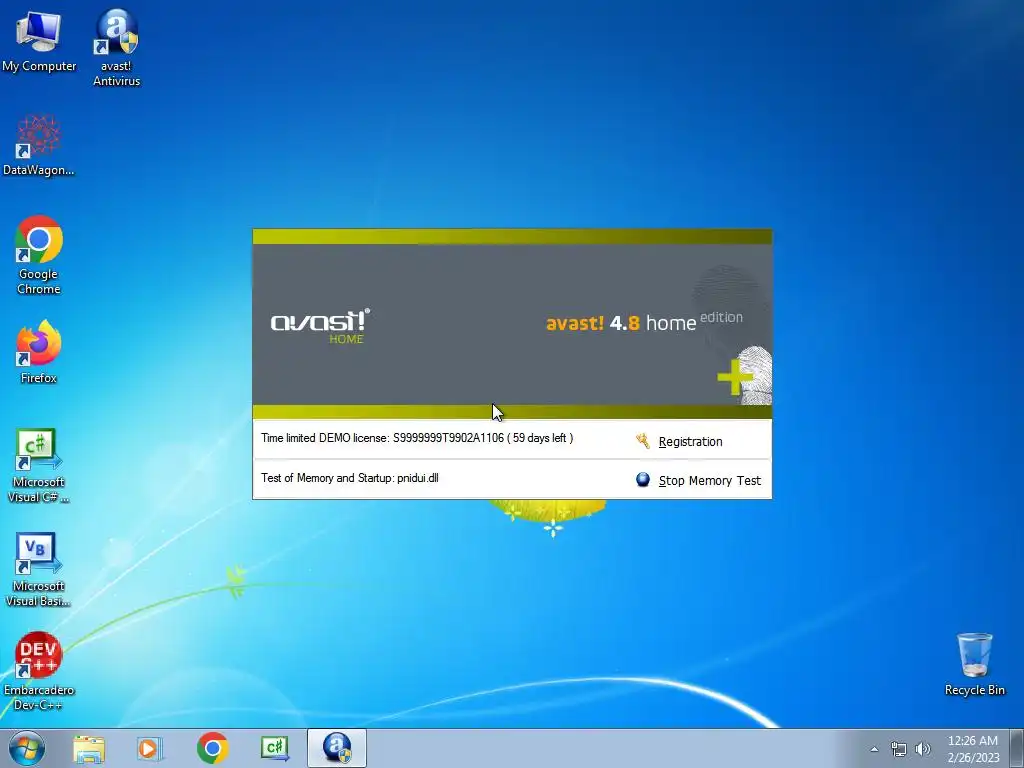Open Chrome from the taskbar
Viewport: 1024px width, 768px height.
tap(212, 748)
